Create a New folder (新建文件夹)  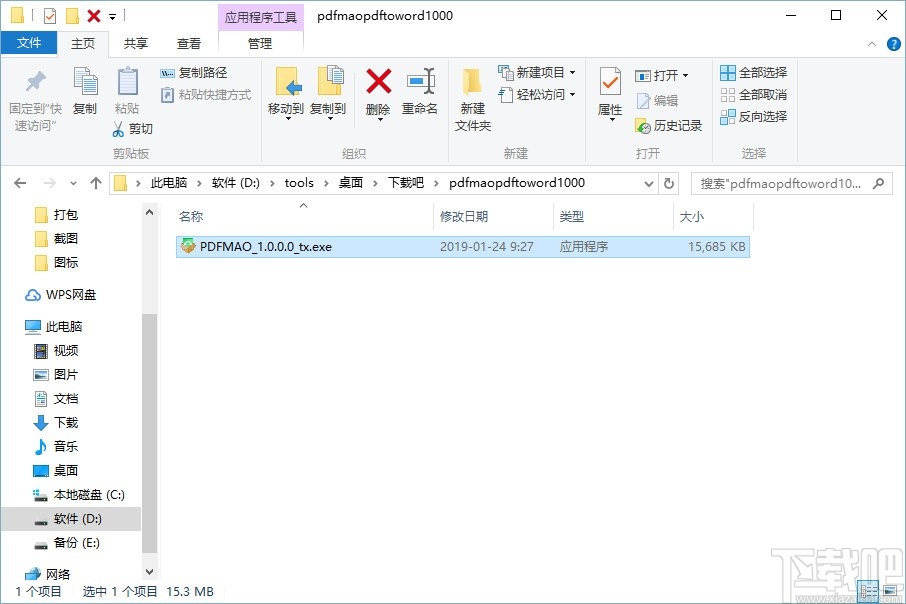click(473, 99)
